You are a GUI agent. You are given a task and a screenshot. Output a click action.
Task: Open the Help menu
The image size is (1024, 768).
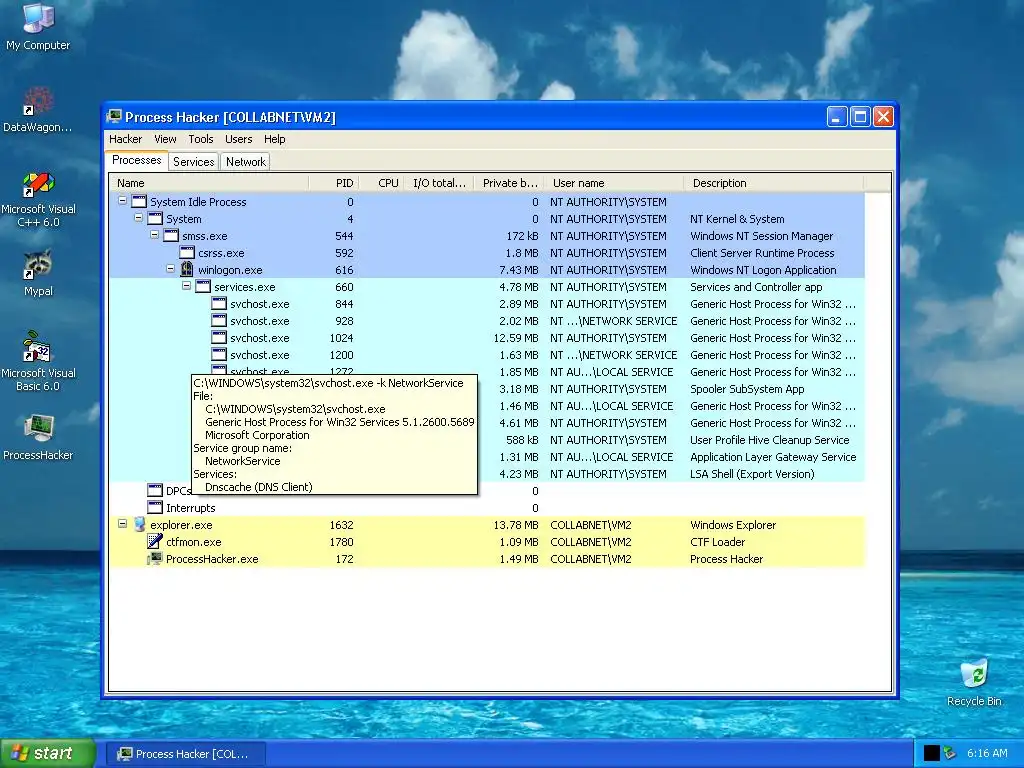click(x=275, y=139)
